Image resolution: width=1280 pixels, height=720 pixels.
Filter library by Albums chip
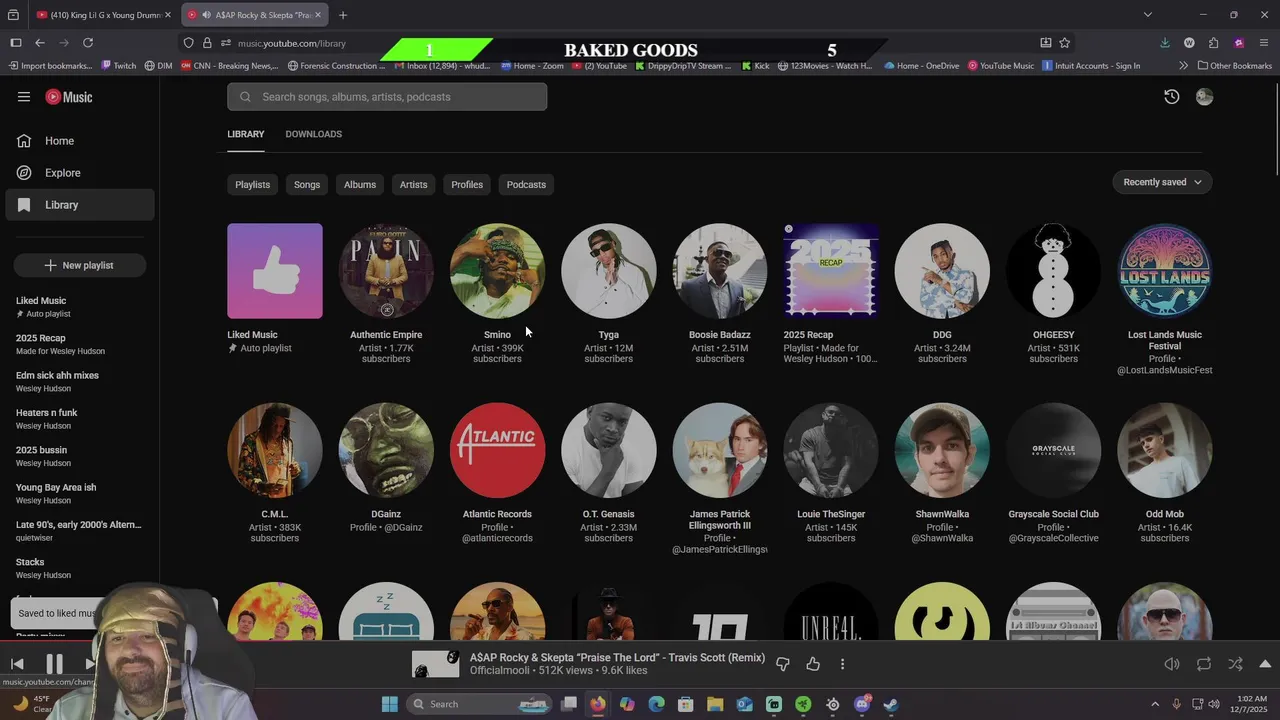(x=360, y=185)
